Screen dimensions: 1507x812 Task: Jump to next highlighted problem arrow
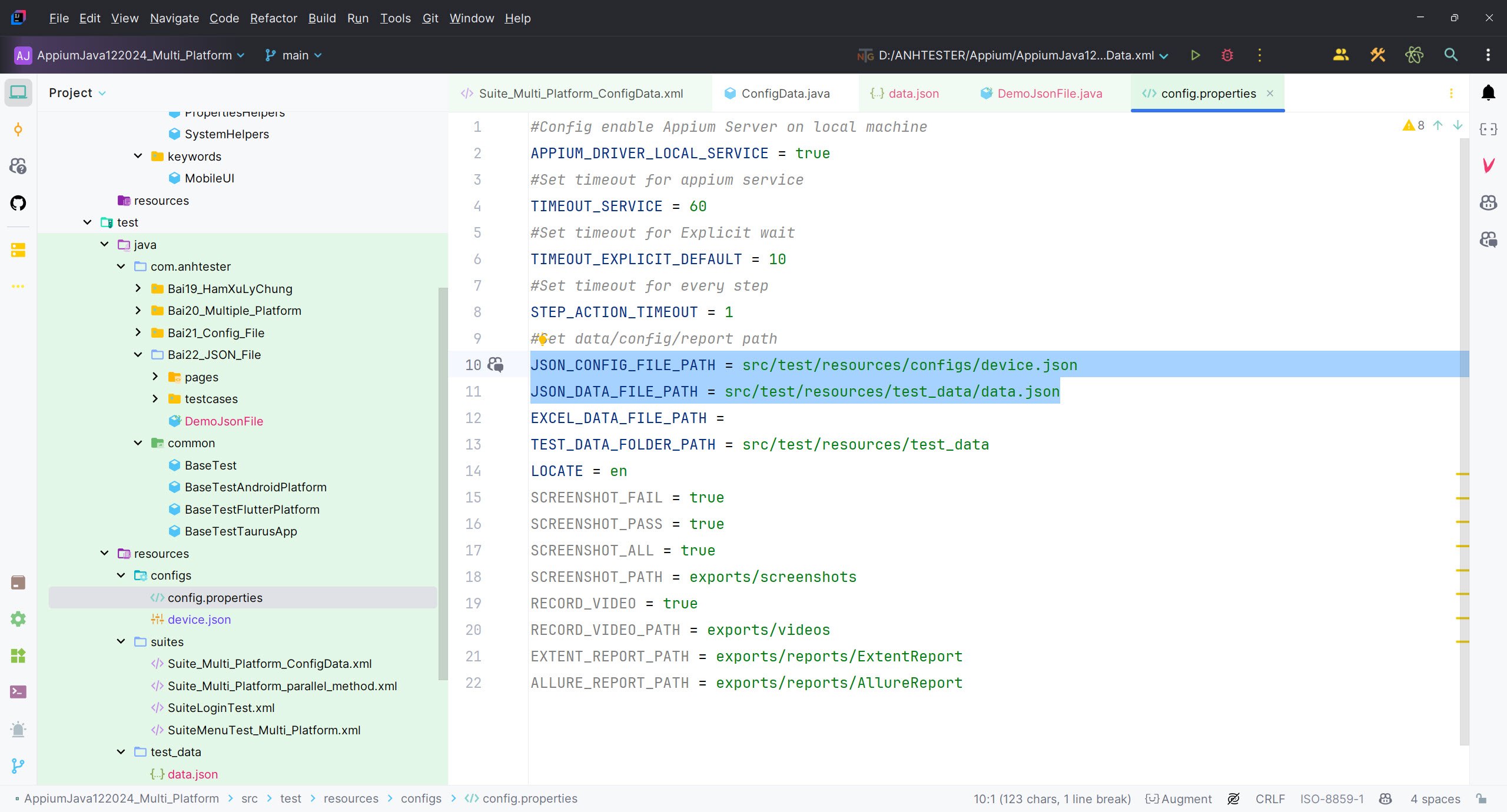point(1458,125)
